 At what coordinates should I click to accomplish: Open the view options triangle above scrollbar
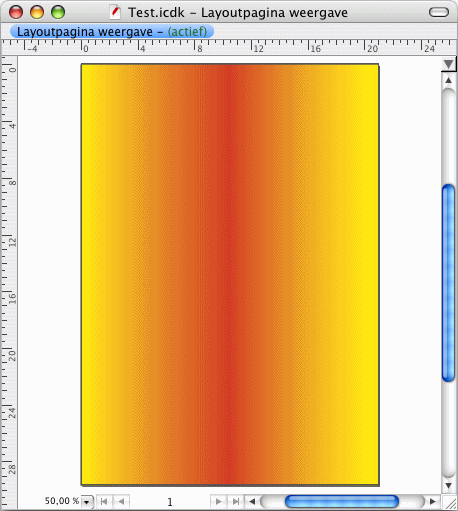coord(449,64)
